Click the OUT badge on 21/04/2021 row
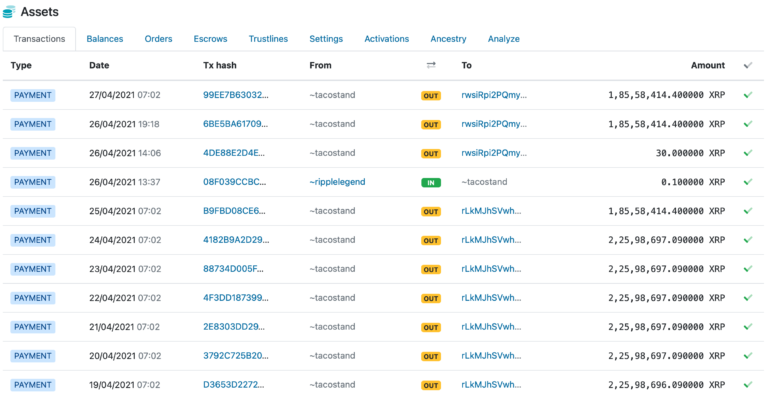 (x=431, y=328)
